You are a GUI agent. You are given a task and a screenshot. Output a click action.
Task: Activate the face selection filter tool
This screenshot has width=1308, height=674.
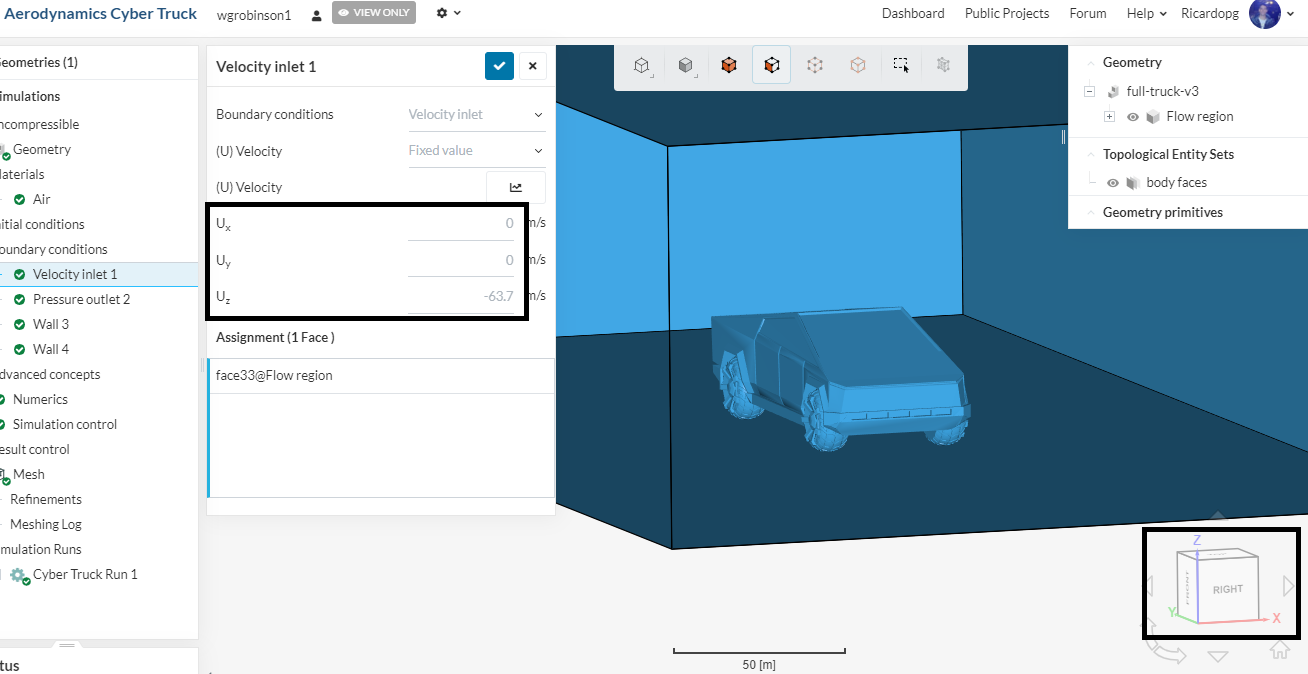[771, 64]
